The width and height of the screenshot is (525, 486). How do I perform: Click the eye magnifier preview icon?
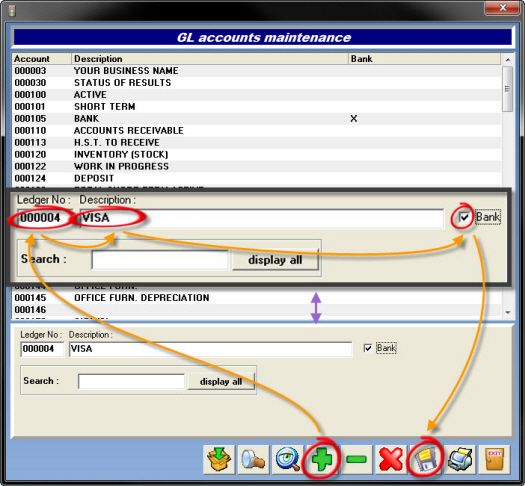pyautogui.click(x=288, y=460)
